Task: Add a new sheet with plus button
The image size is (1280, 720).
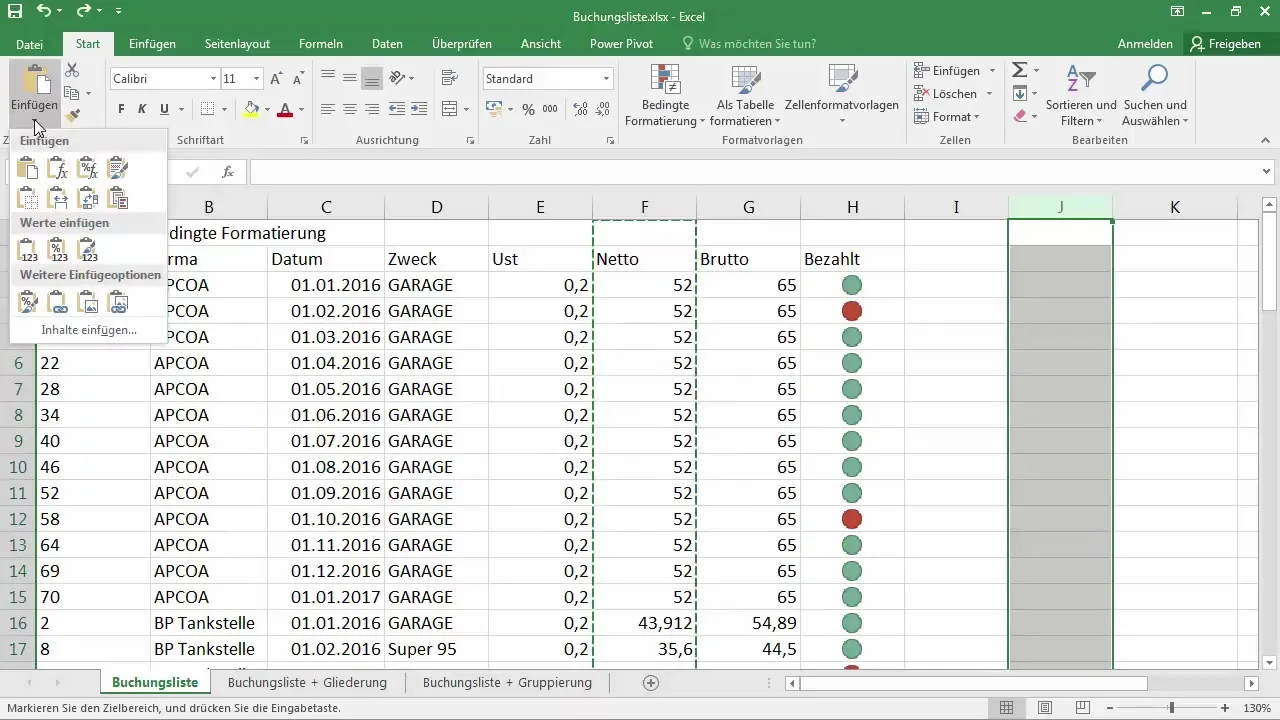Action: click(651, 683)
